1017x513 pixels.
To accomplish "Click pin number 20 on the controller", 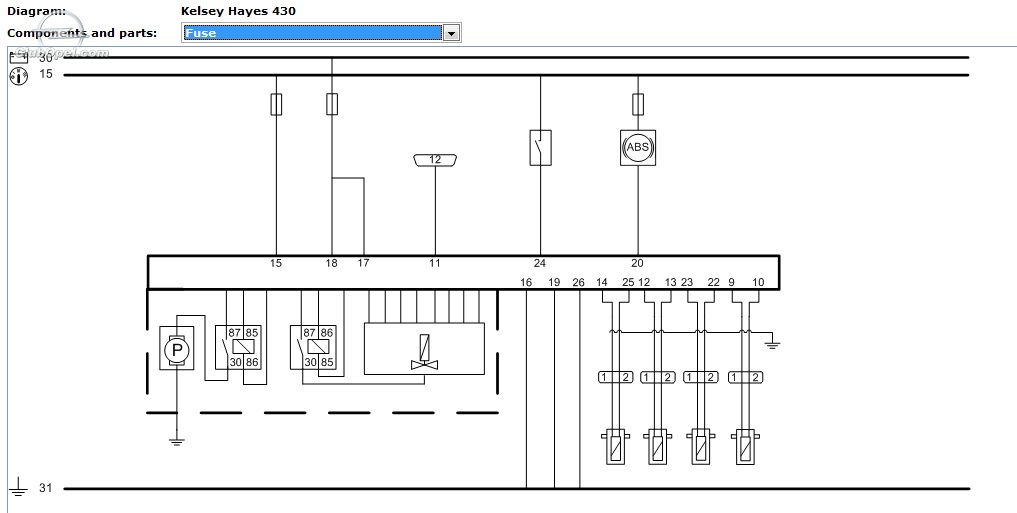I will pos(637,263).
